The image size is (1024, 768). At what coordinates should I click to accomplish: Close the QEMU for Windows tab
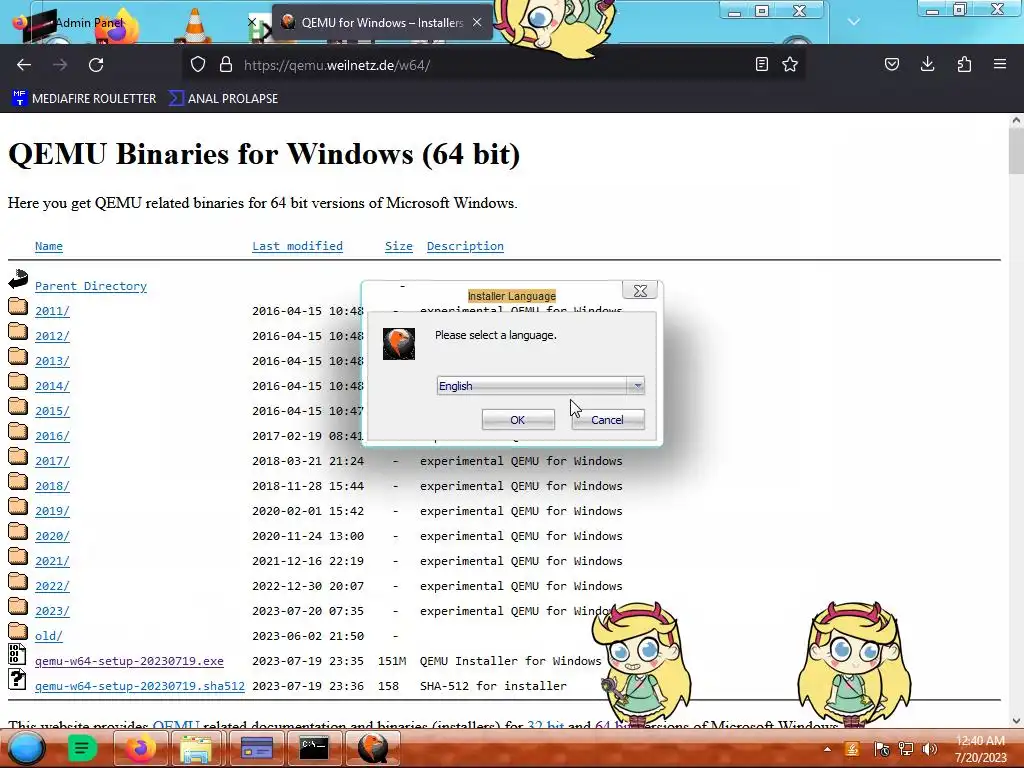[477, 22]
